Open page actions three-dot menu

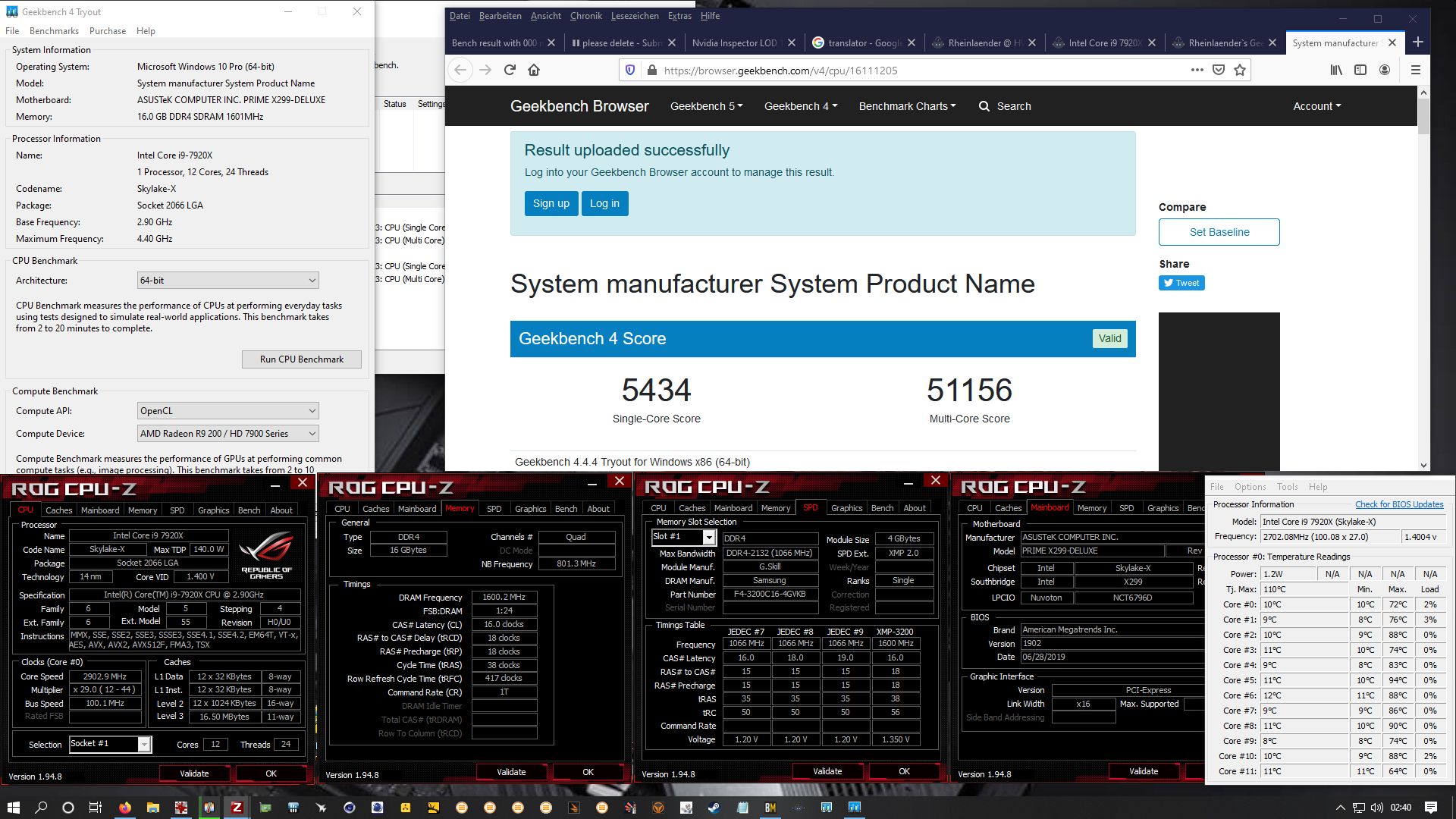coord(1197,70)
